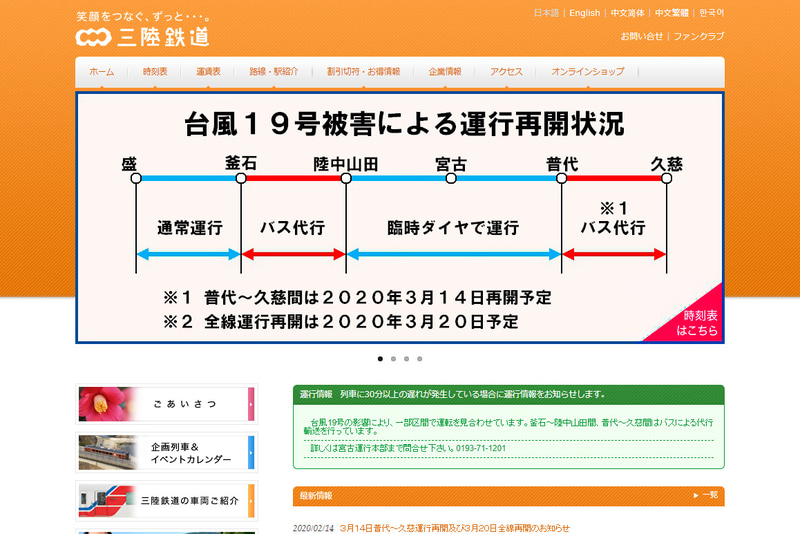
Task: Select the second carousel slide dot
Action: coord(393,359)
